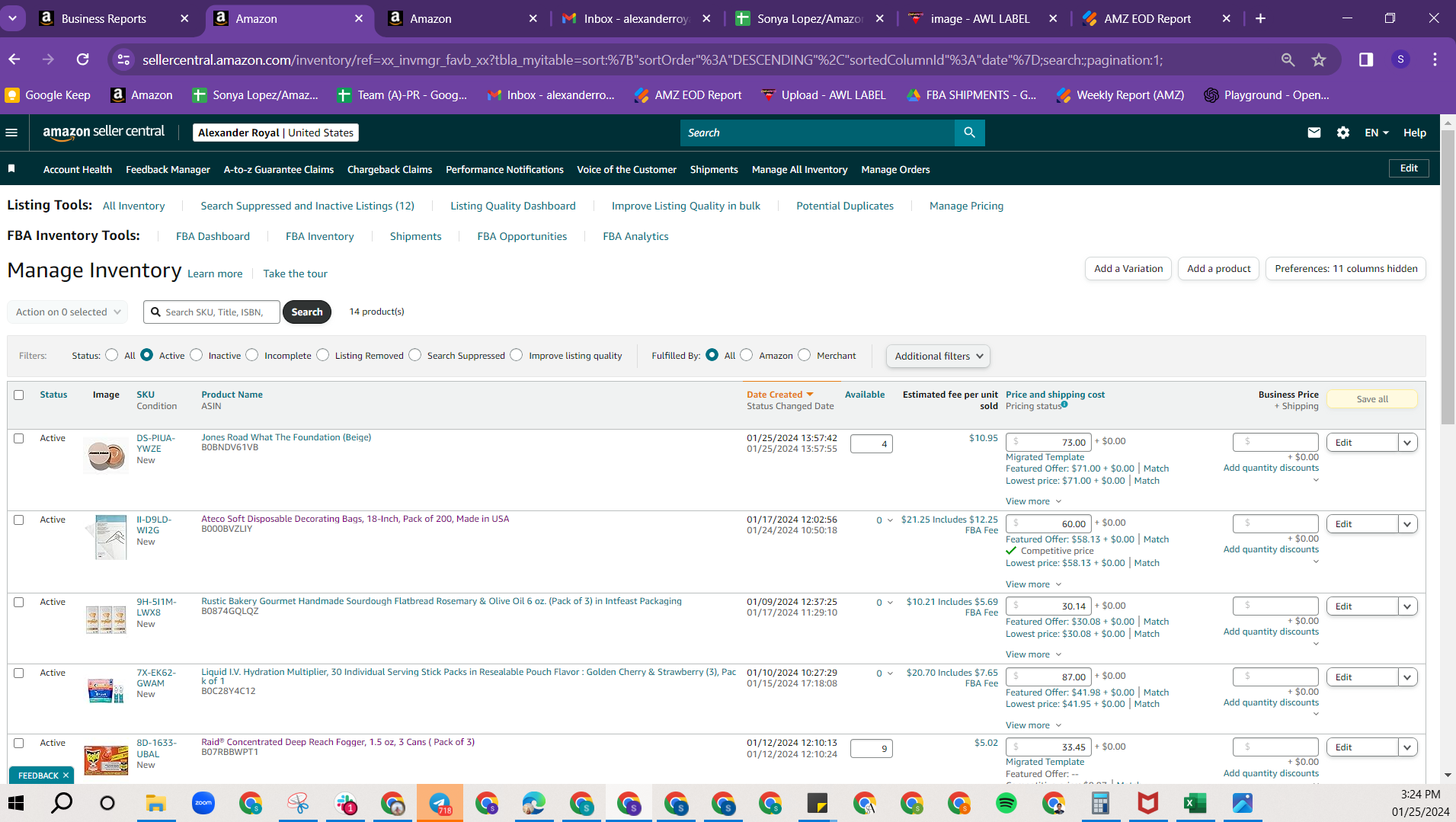This screenshot has height=822, width=1456.
Task: Click the mail messages envelope icon
Action: tap(1314, 133)
